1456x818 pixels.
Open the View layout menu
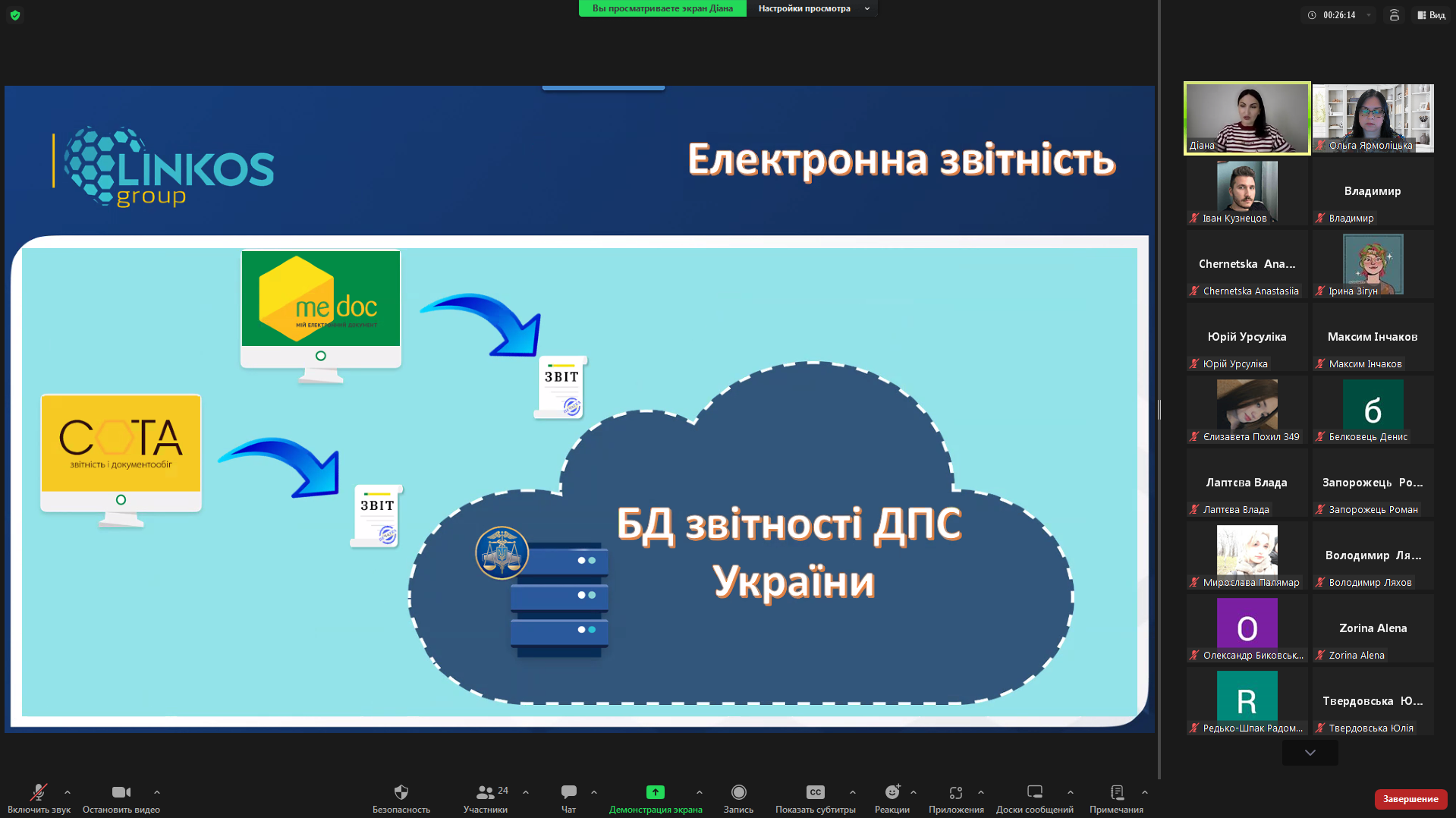click(x=1431, y=15)
